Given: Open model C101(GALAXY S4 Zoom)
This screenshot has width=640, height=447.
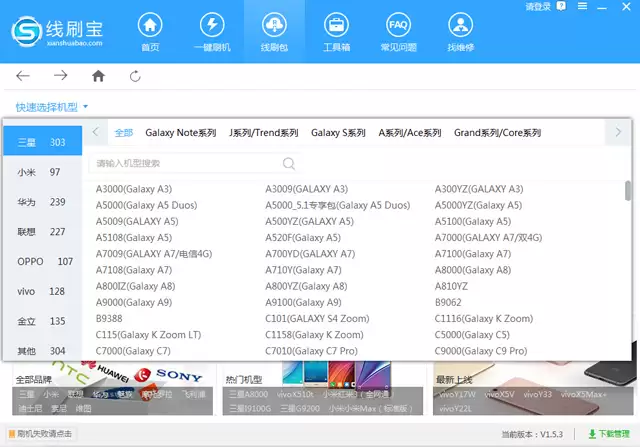Looking at the screenshot, I should coord(317,318).
